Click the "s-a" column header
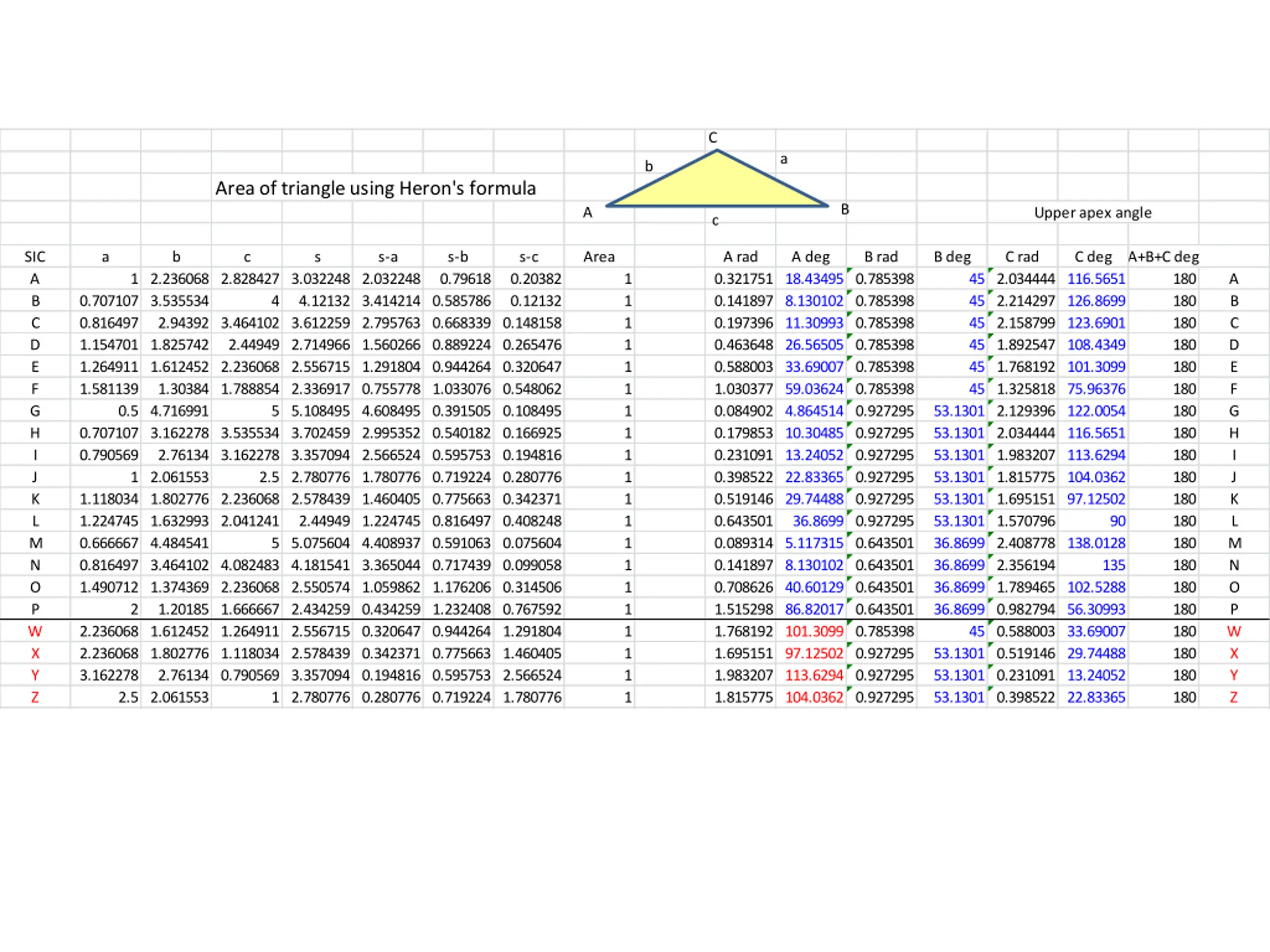This screenshot has width=1270, height=952. (387, 257)
